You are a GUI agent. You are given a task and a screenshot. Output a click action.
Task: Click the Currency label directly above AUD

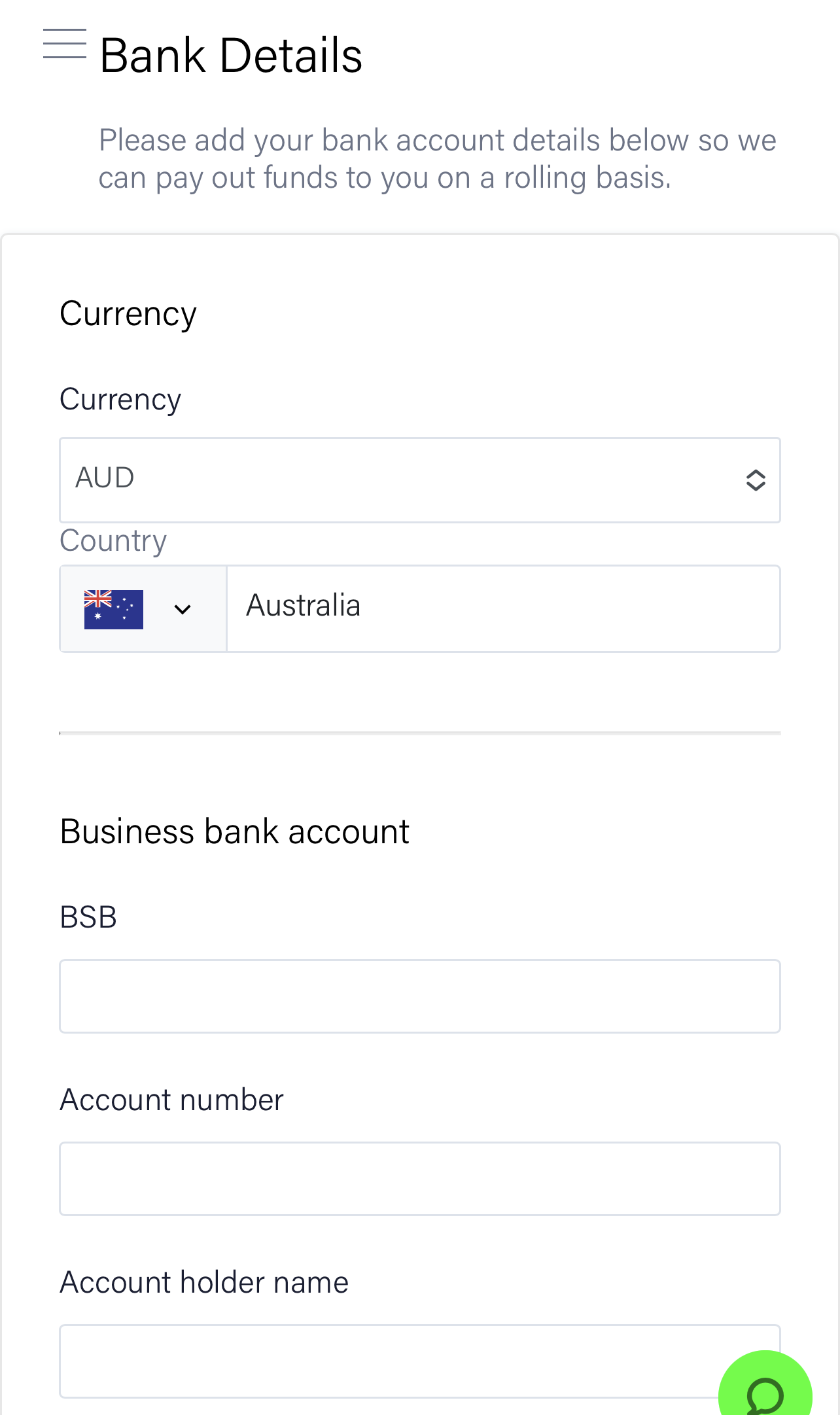coord(120,399)
